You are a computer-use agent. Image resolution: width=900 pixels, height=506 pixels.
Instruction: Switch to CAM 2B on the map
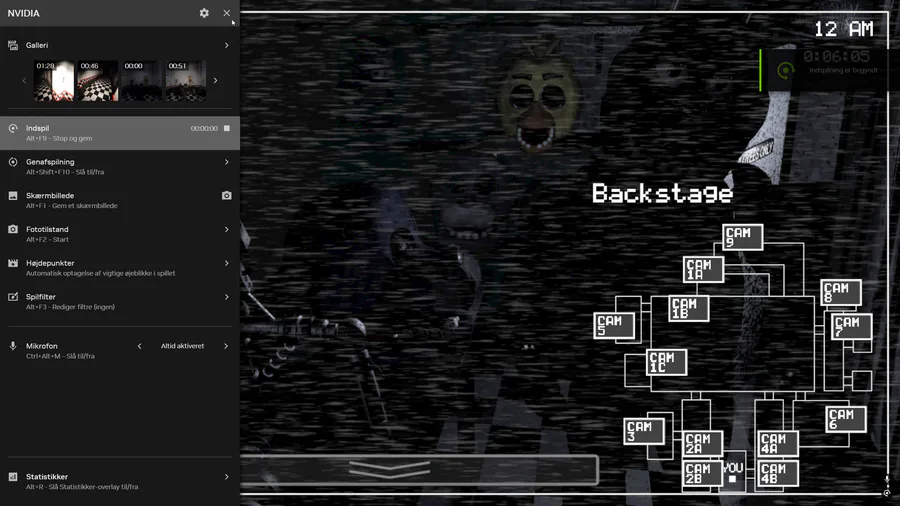click(x=703, y=474)
